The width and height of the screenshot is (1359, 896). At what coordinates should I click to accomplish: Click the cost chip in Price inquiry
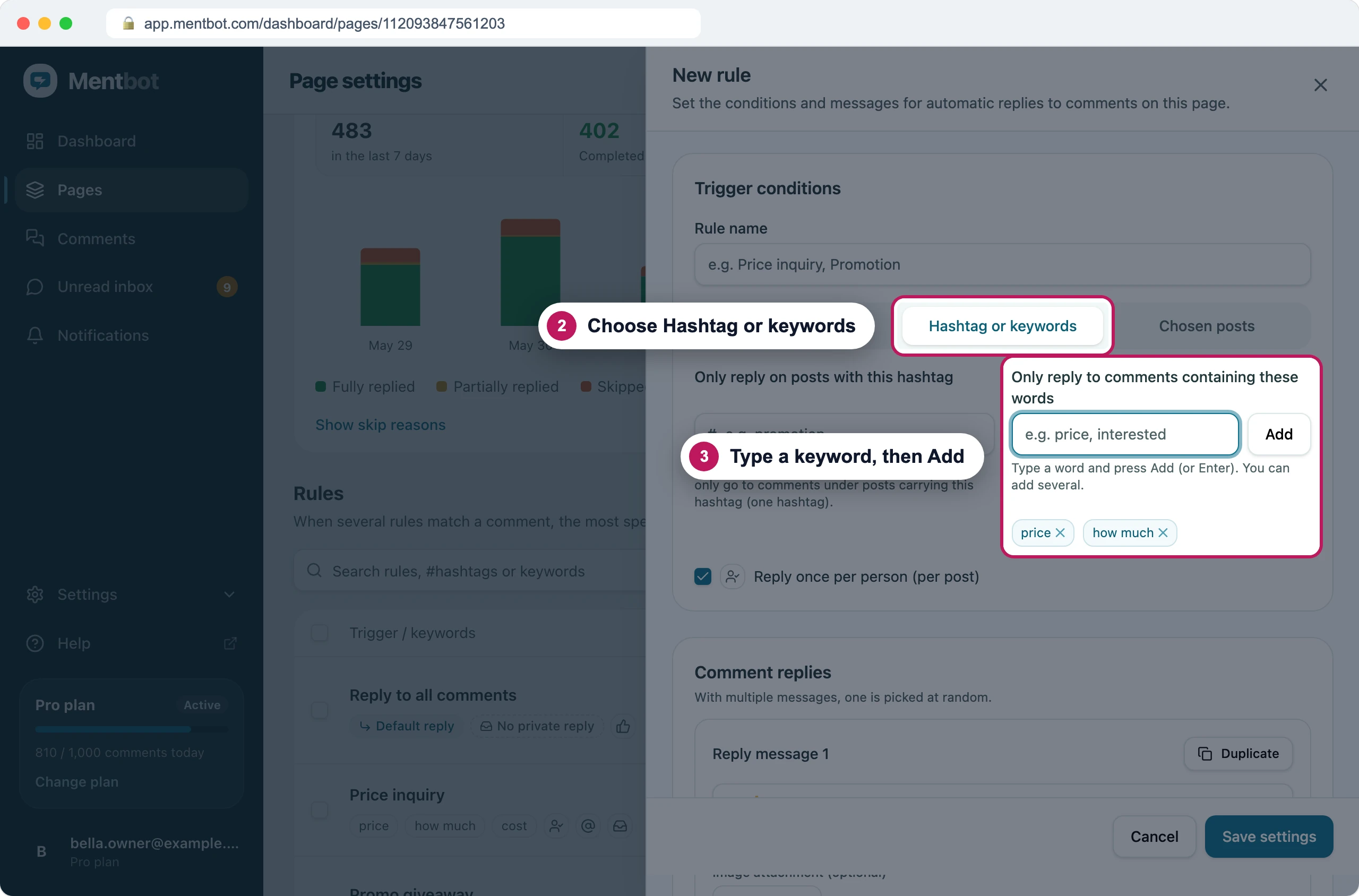coord(514,826)
